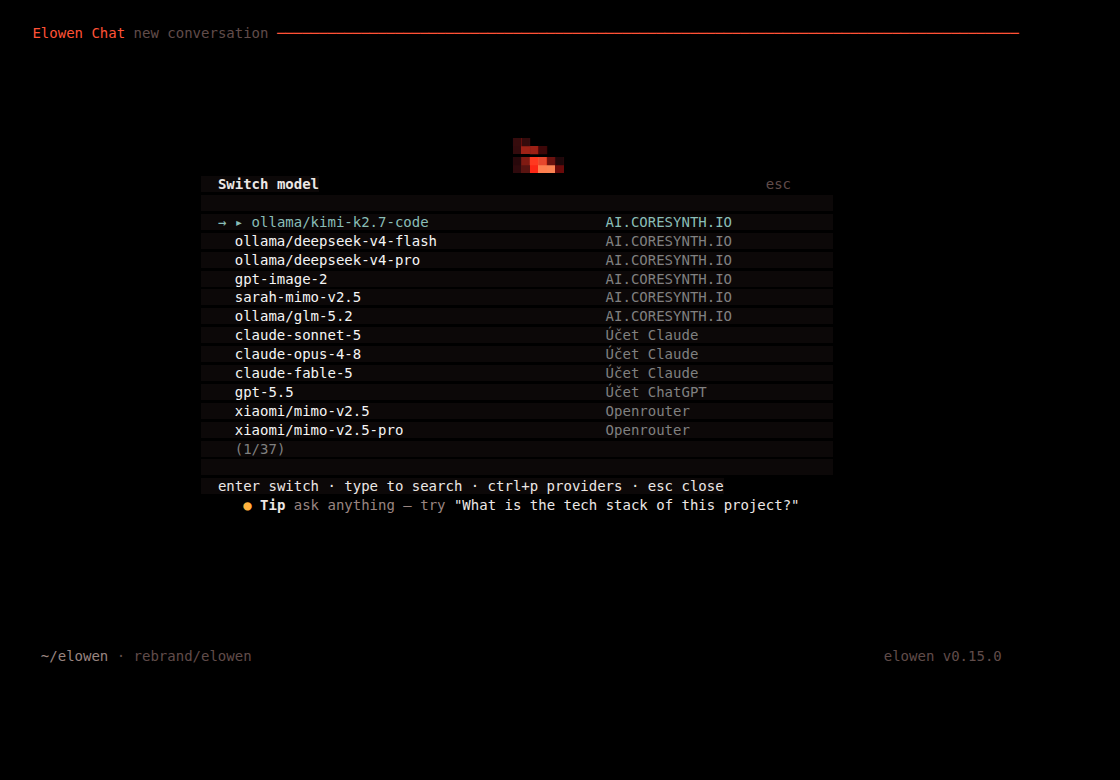1120x780 pixels.
Task: Click the type to search hint
Action: (x=404, y=486)
